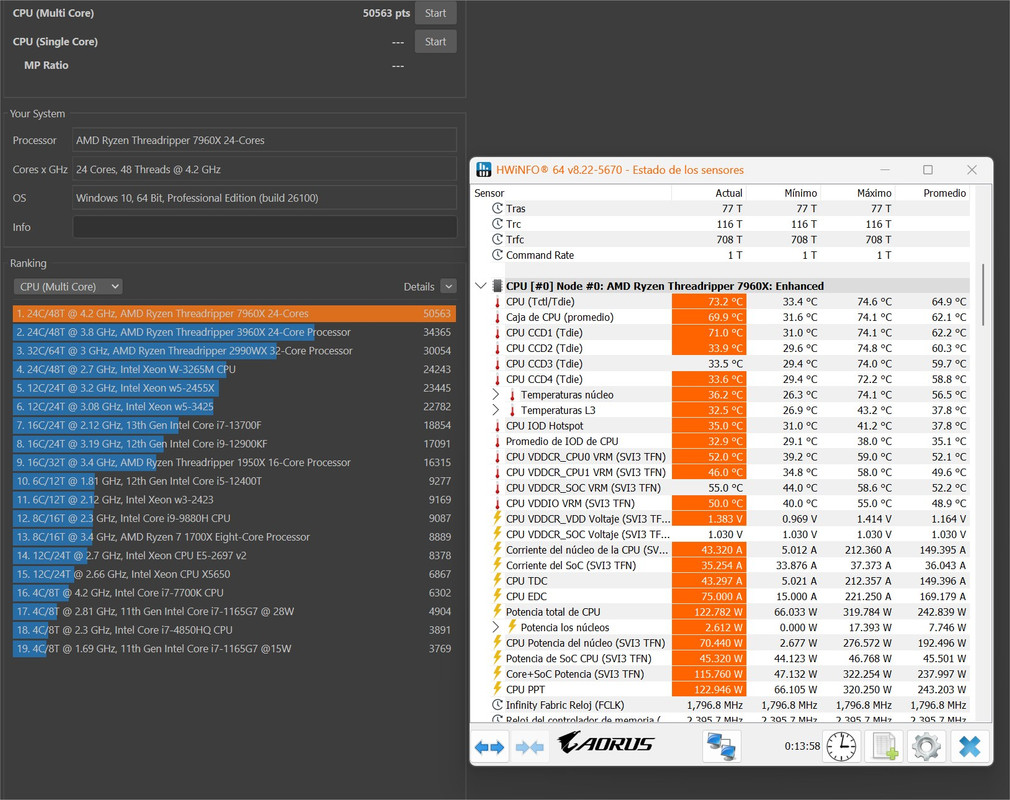Click the Promedio column header
The image size is (1010, 800).
click(x=933, y=193)
